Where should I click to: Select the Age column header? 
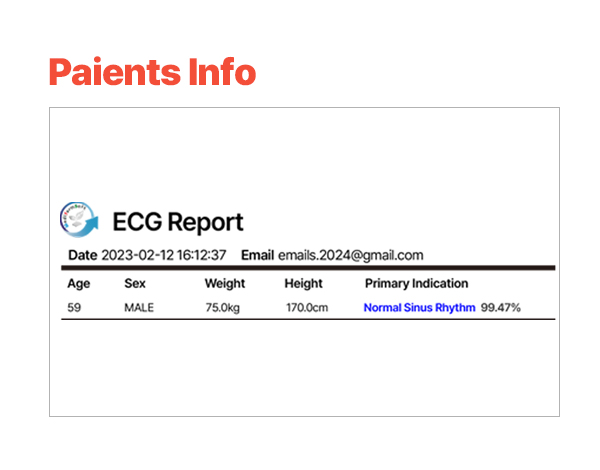pyautogui.click(x=79, y=284)
